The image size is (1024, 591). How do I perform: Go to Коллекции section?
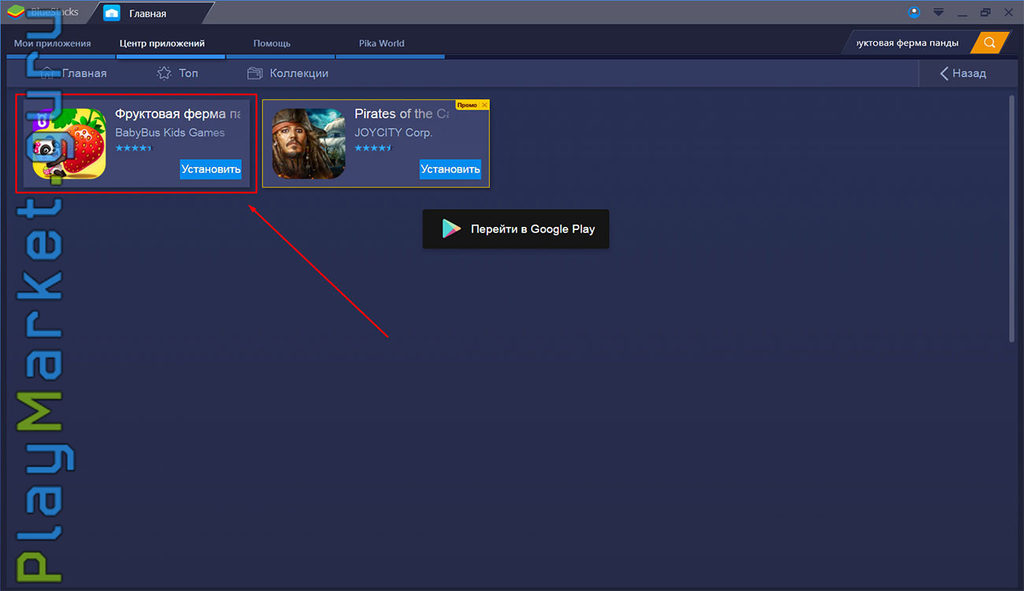click(x=299, y=73)
